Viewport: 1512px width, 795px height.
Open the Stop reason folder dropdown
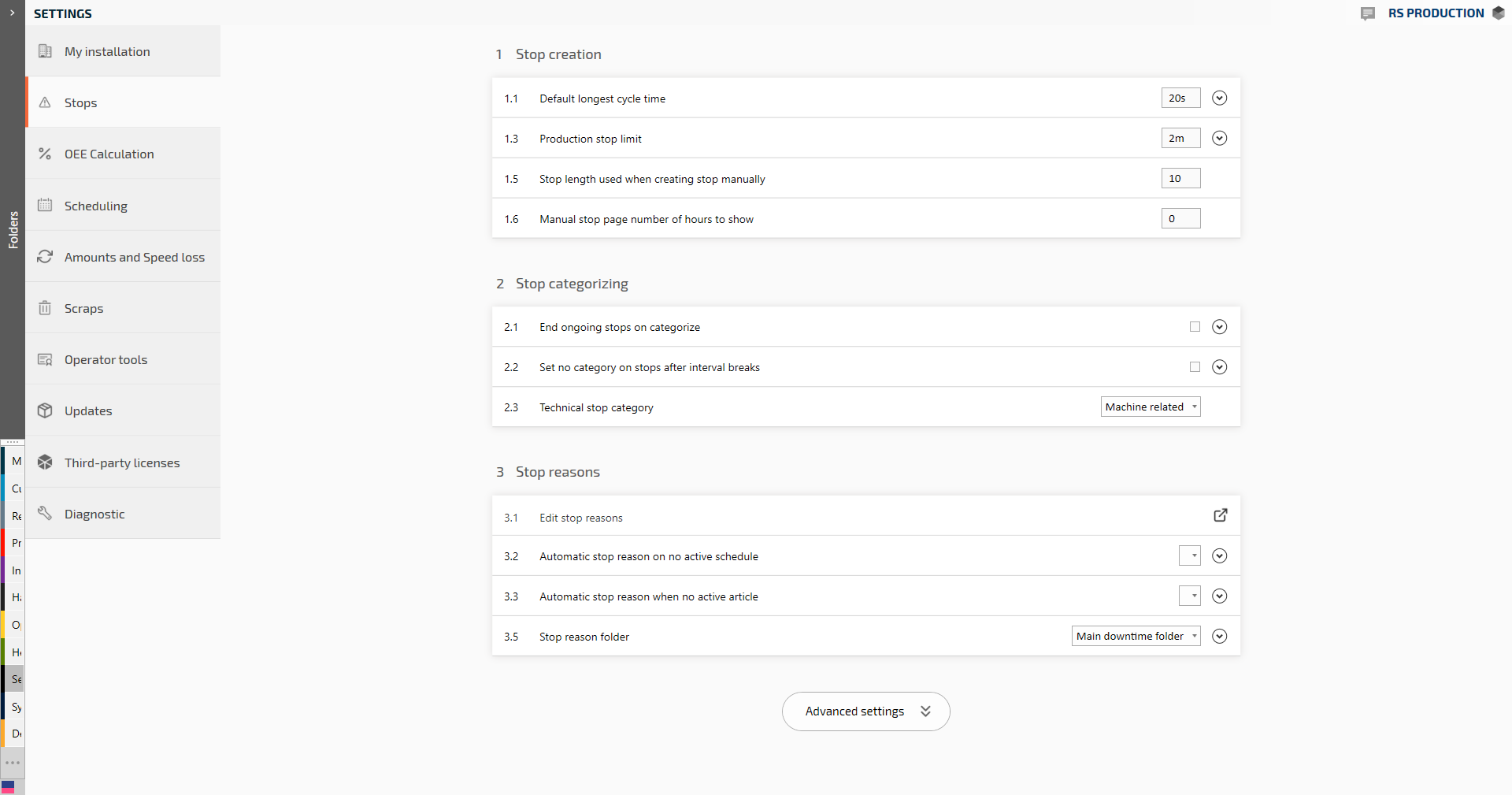pos(1136,636)
